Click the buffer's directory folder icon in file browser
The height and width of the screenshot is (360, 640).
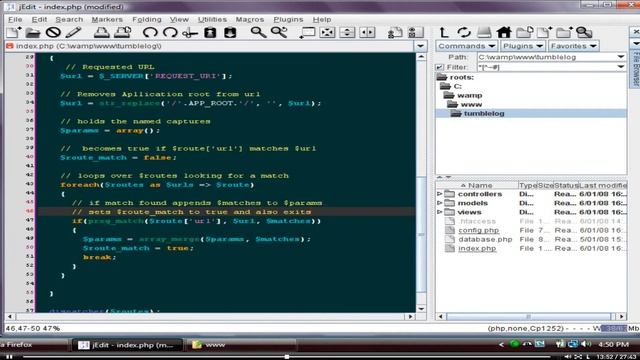coord(524,32)
